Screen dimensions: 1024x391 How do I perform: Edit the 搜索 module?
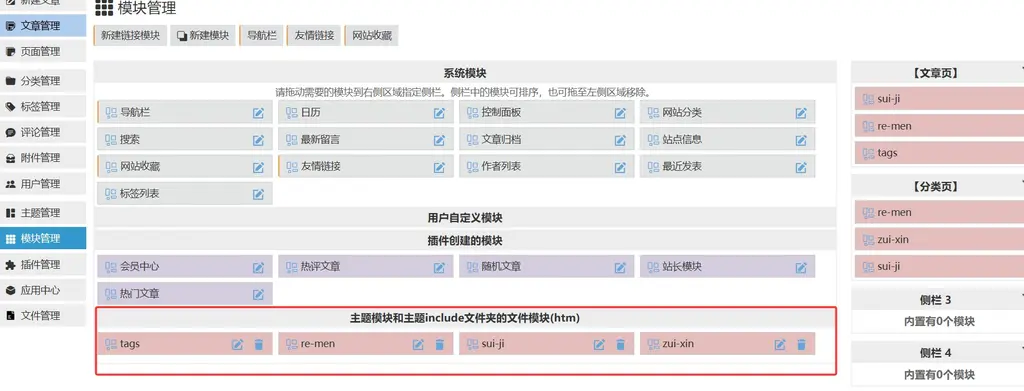[259, 140]
